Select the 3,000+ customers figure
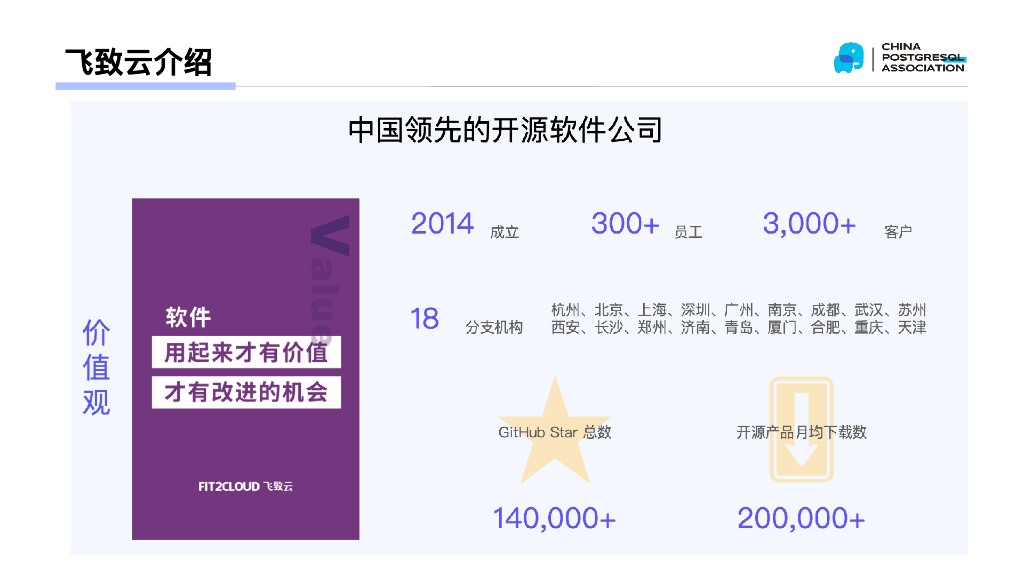The image size is (1024, 576). [x=809, y=224]
